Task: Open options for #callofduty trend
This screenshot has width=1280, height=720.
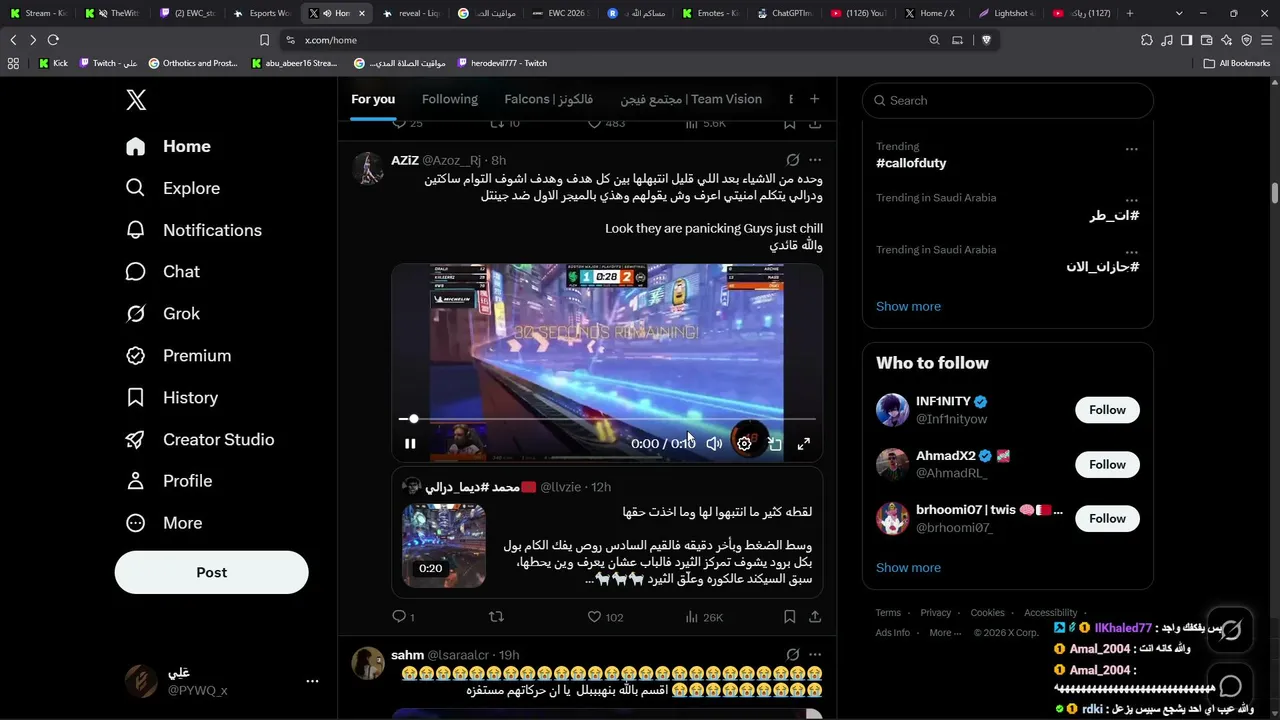Action: click(x=1131, y=149)
